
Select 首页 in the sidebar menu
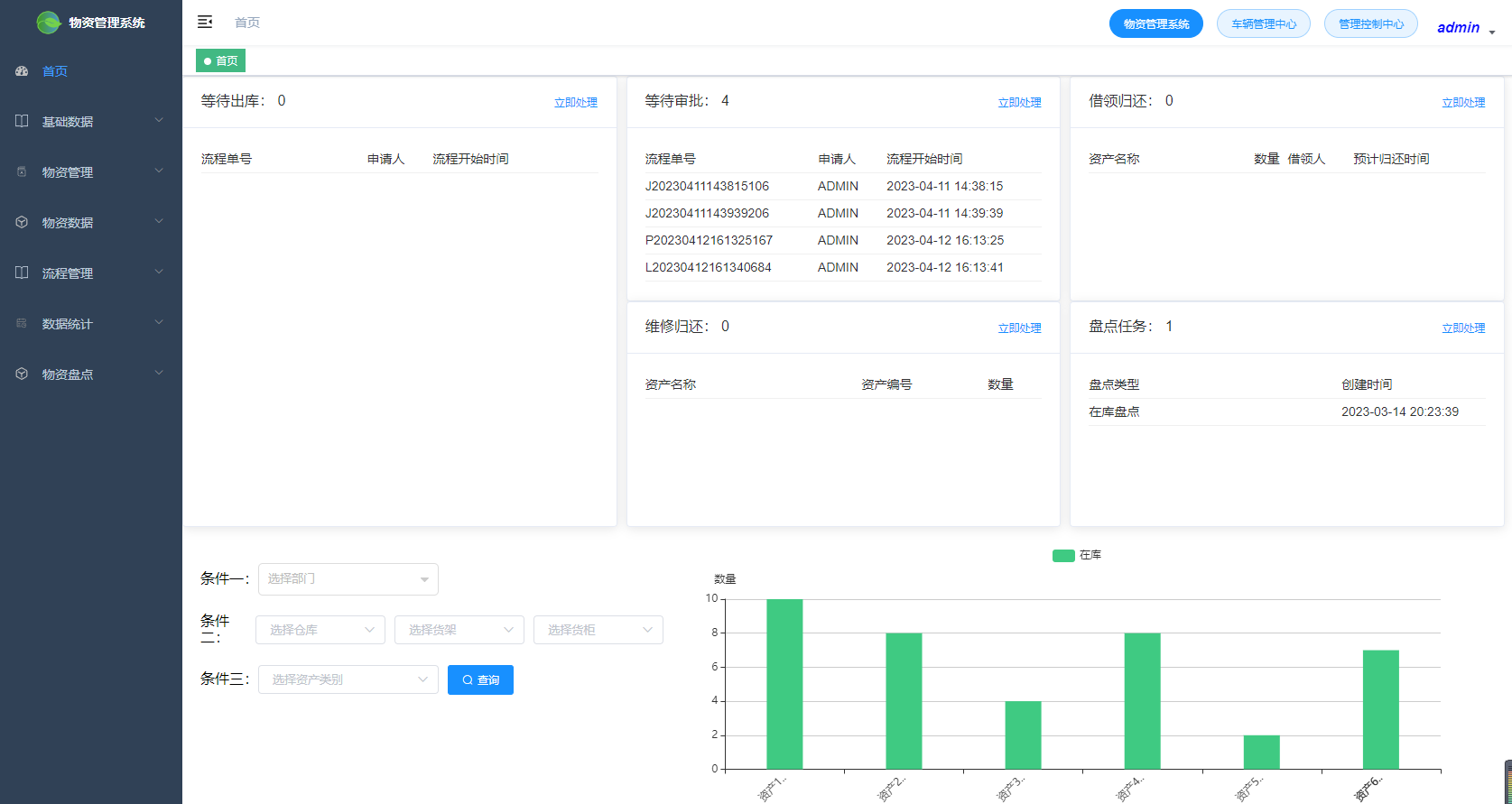91,71
